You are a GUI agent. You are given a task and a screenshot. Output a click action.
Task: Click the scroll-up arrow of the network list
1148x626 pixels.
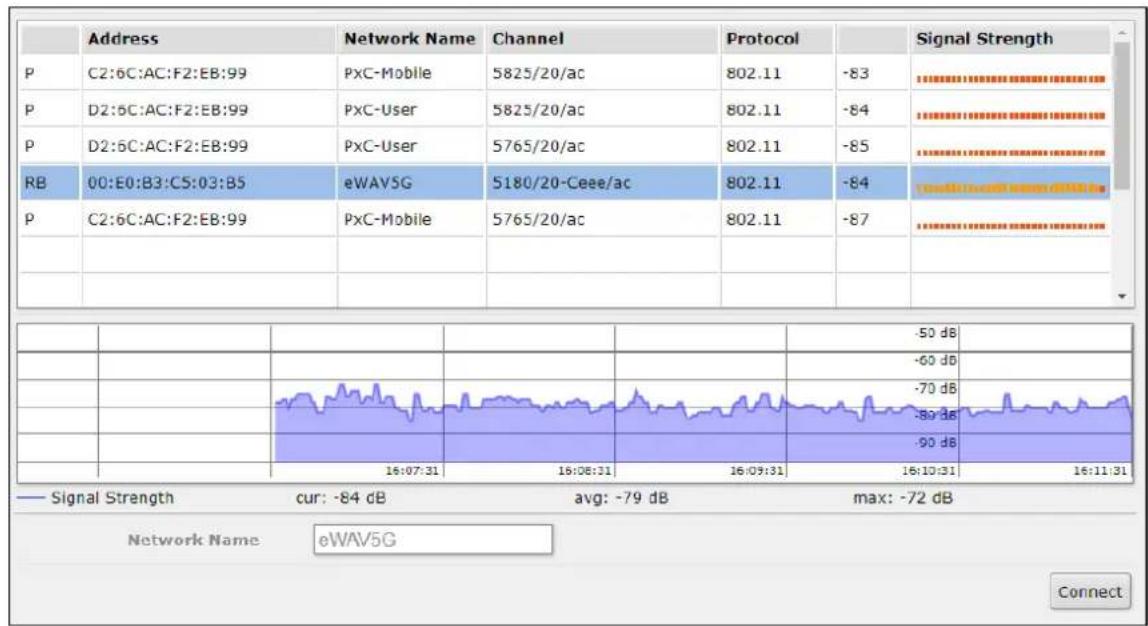(1122, 33)
